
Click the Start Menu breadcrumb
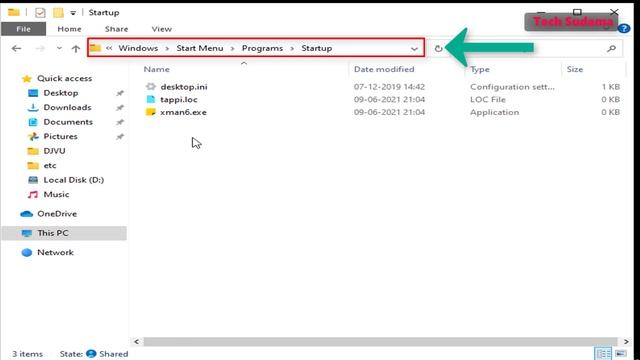point(200,48)
